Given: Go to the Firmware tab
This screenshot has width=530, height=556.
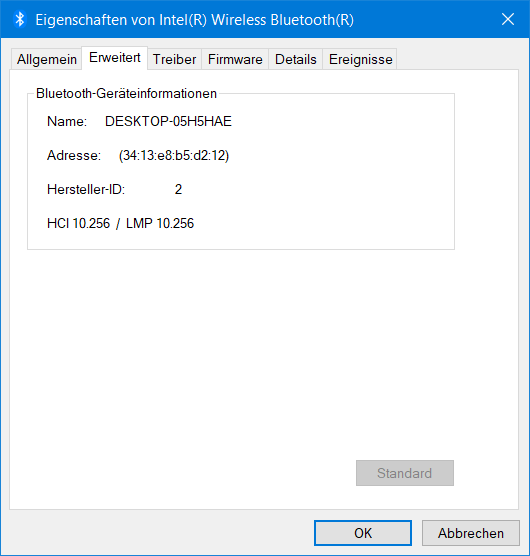Looking at the screenshot, I should coord(235,59).
